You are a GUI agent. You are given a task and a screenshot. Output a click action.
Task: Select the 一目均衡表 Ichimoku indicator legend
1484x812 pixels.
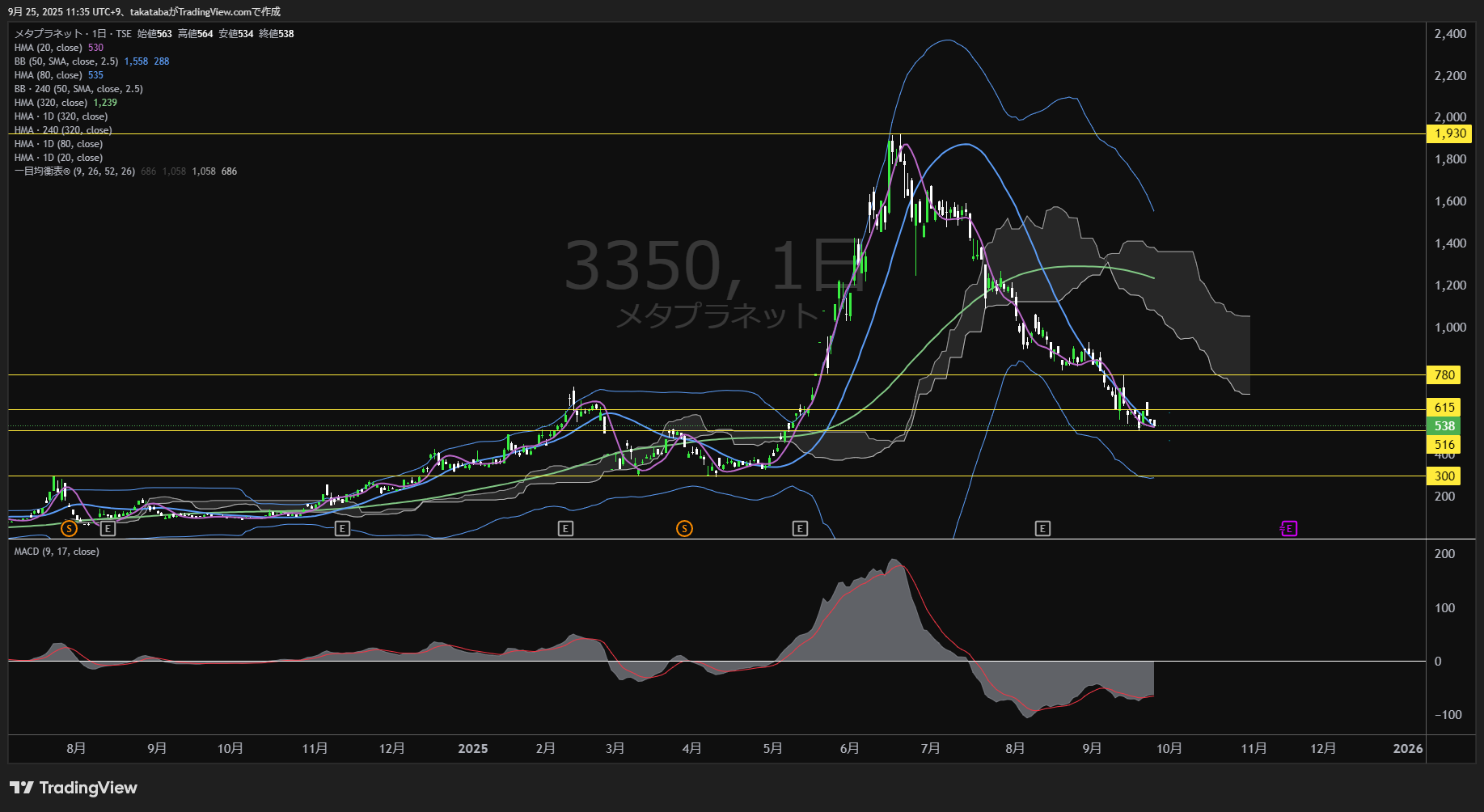(125, 171)
